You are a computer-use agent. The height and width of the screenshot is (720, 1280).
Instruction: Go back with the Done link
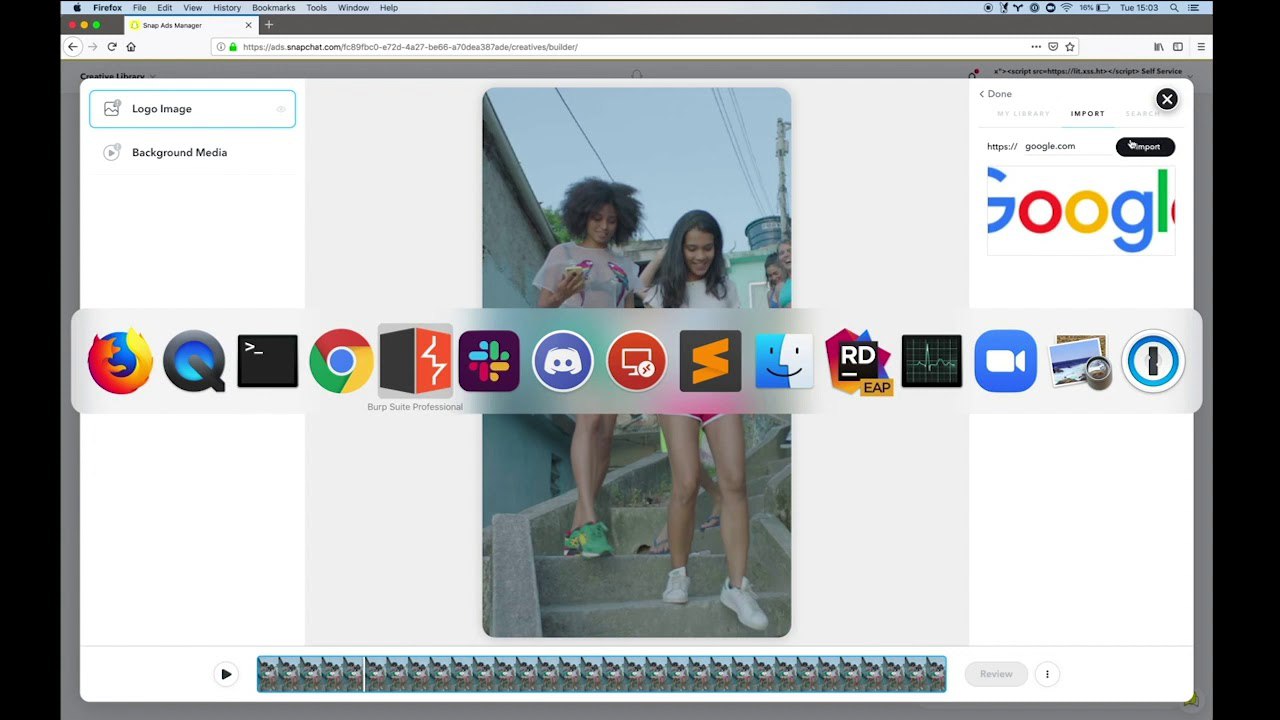(x=995, y=94)
